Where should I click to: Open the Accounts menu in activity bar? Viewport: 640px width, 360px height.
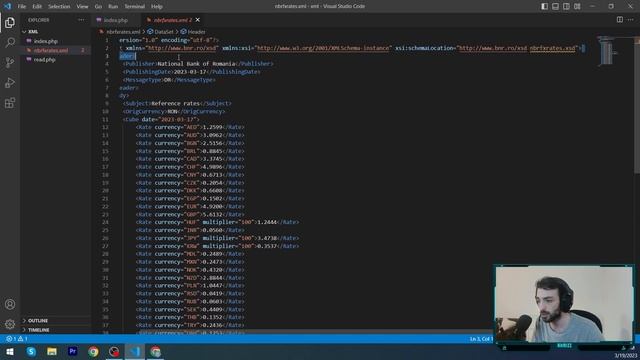[10, 304]
